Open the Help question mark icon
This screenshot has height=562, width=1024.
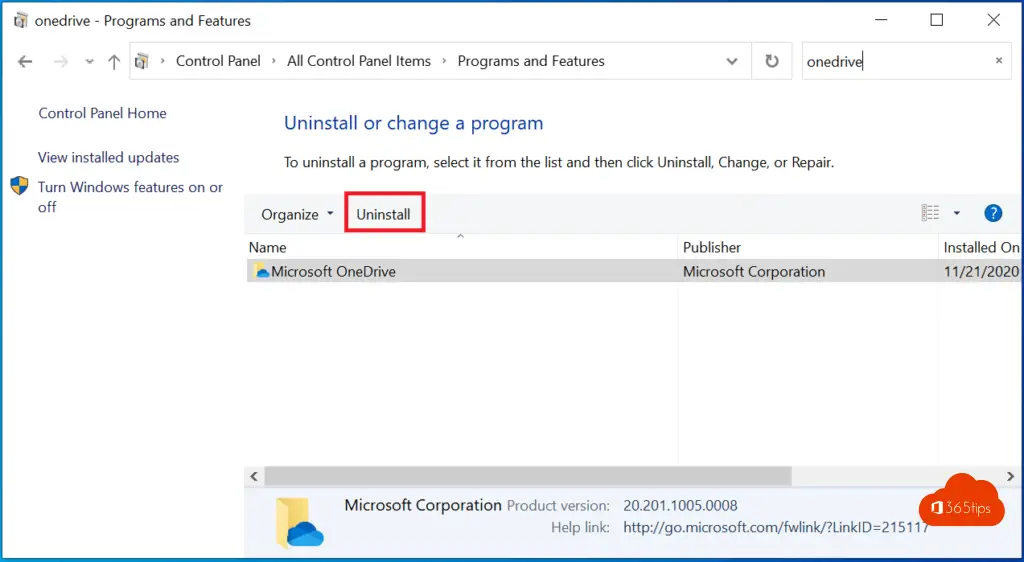(x=993, y=213)
